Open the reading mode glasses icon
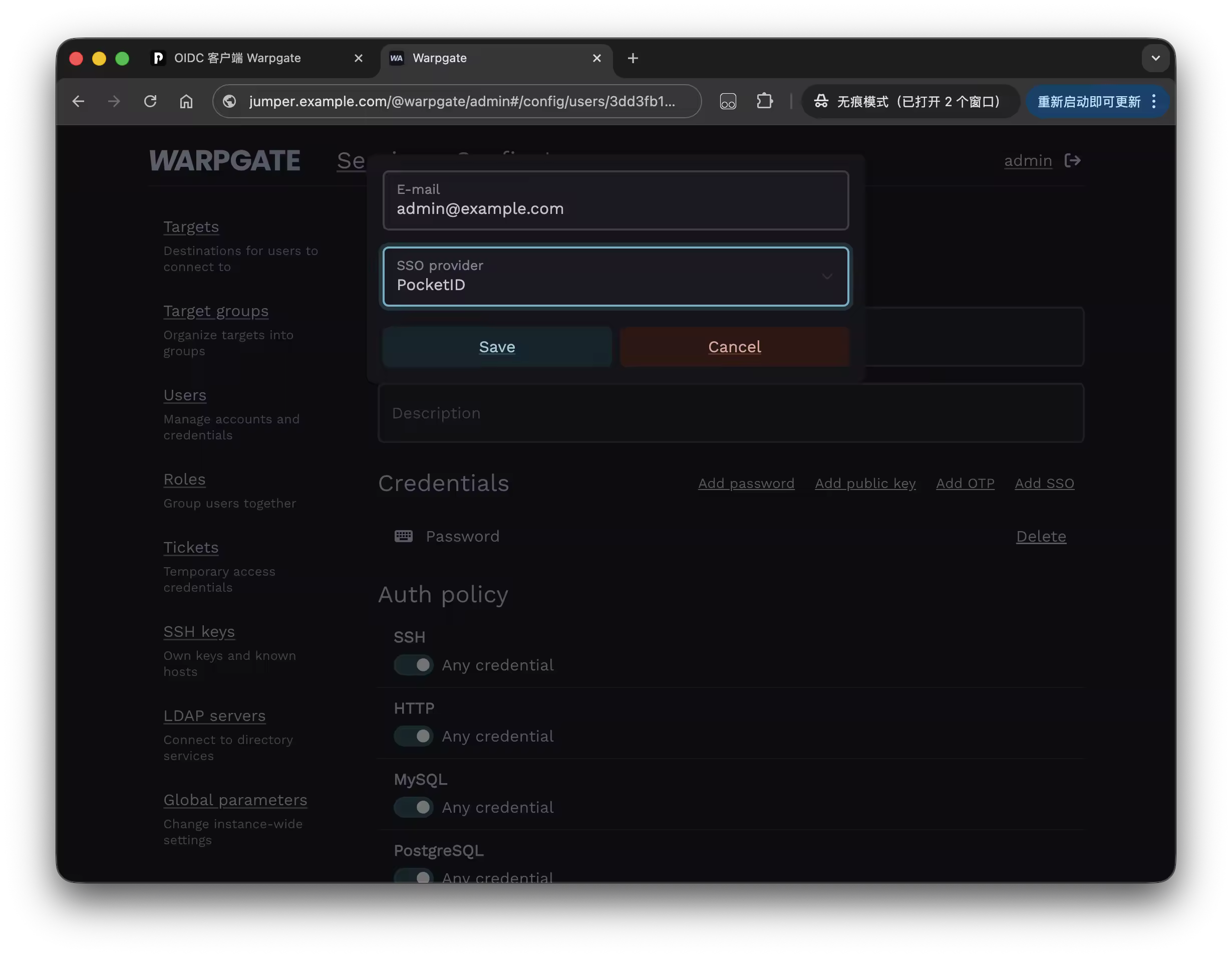The image size is (1232, 957). click(x=728, y=102)
